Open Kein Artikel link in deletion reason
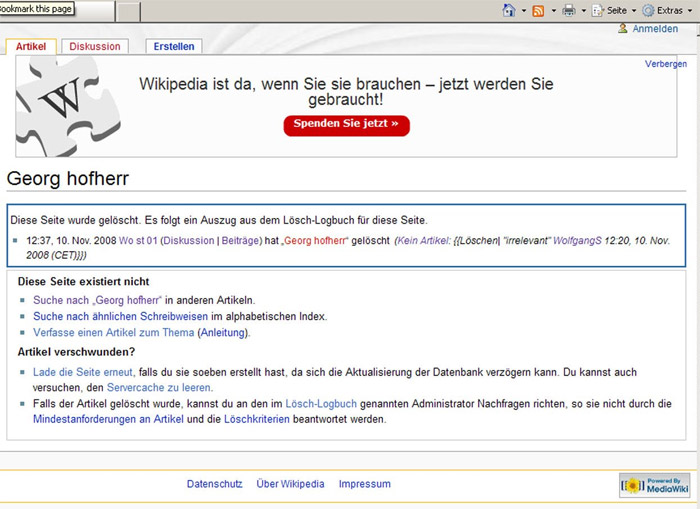The height and width of the screenshot is (509, 700). click(423, 241)
